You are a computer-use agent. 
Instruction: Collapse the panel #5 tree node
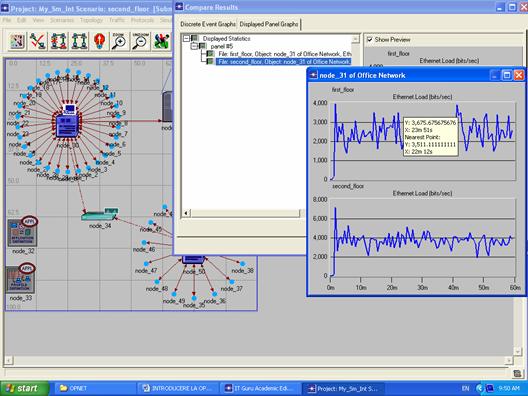194,46
